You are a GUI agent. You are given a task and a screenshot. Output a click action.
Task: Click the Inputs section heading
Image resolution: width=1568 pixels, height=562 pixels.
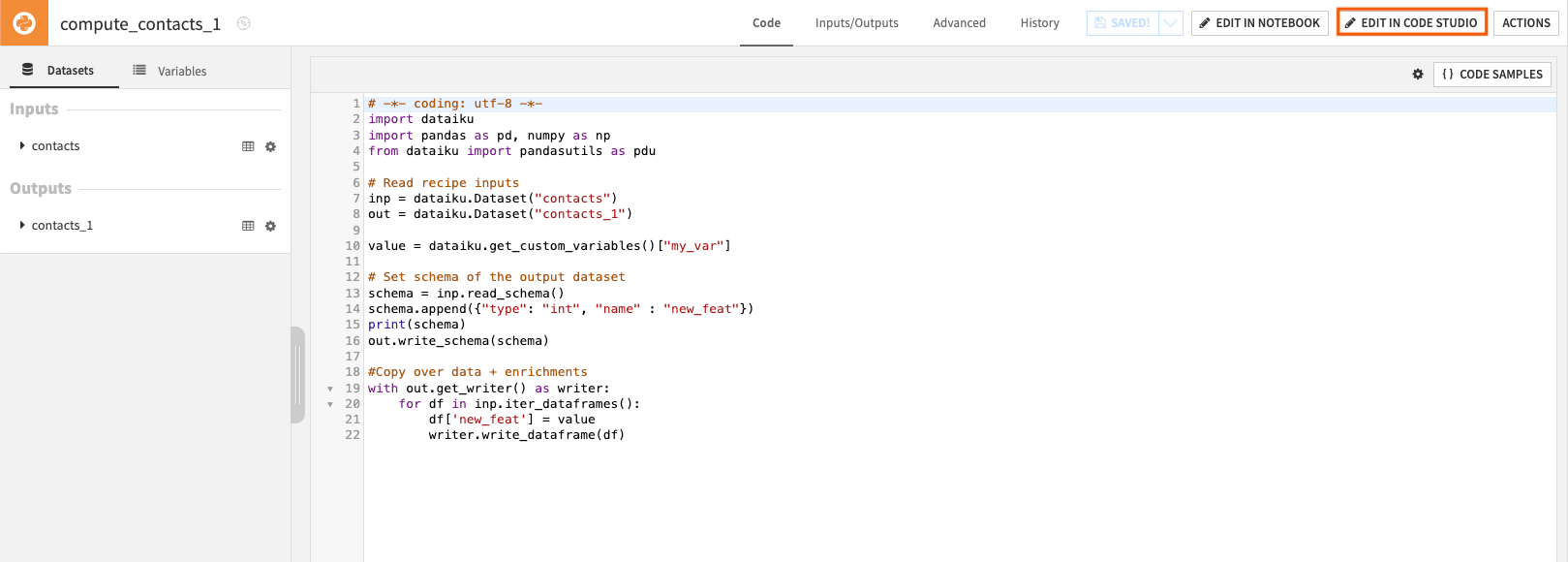(x=34, y=109)
